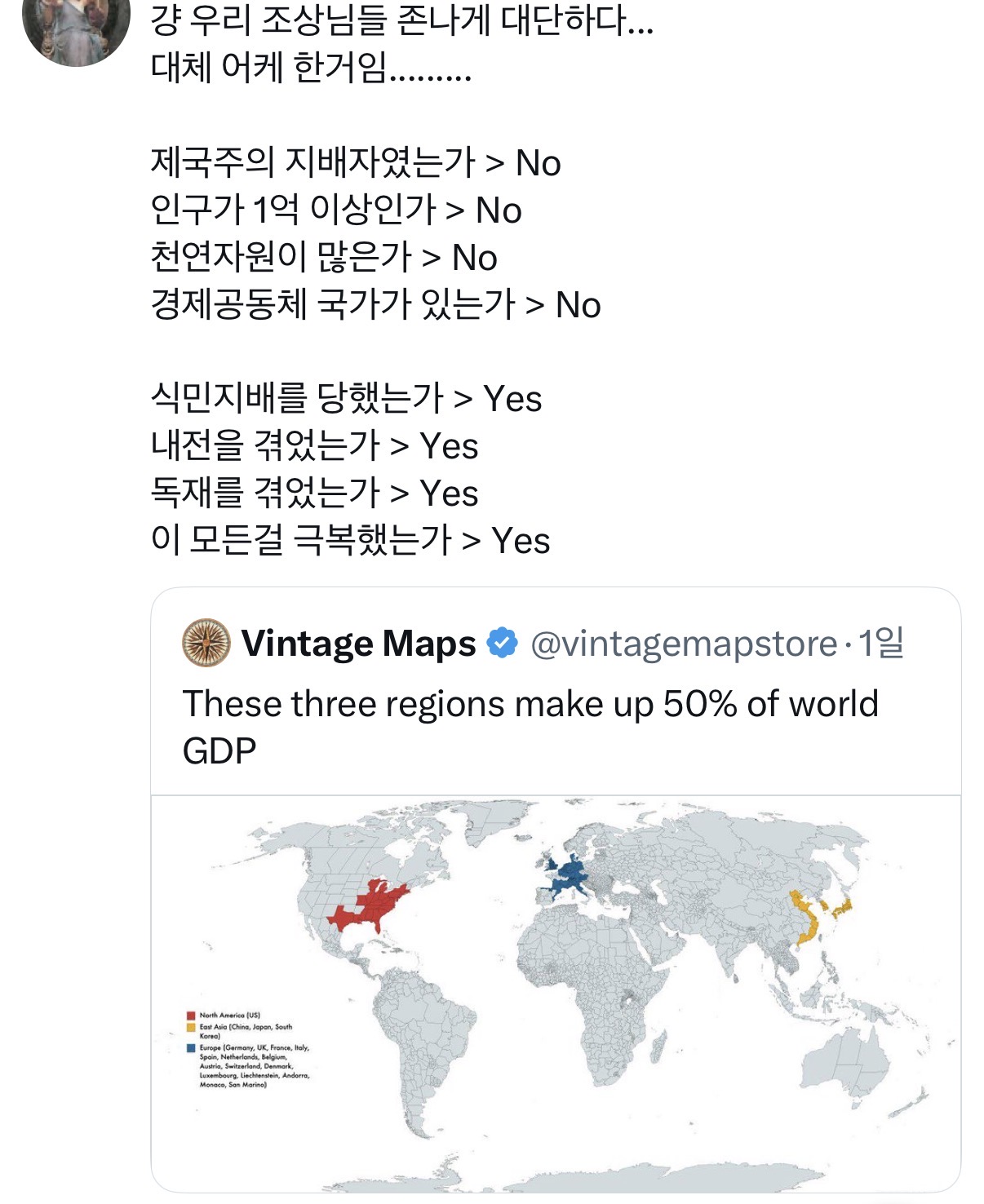Click the yellow East Asia legend swatch
This screenshot has width=984, height=1204.
(191, 1027)
